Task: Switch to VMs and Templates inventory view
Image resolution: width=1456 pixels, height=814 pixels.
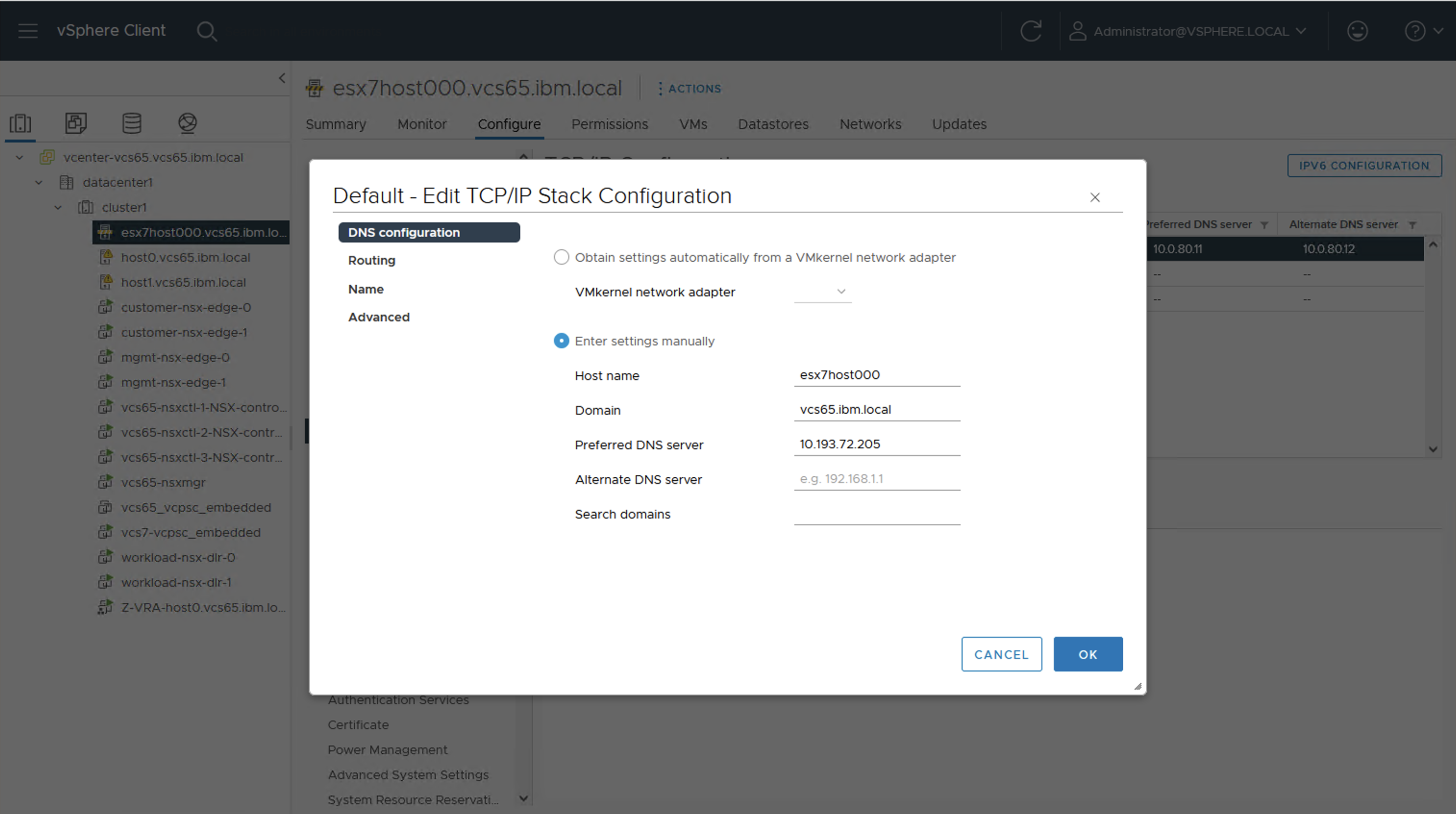Action: pos(76,123)
